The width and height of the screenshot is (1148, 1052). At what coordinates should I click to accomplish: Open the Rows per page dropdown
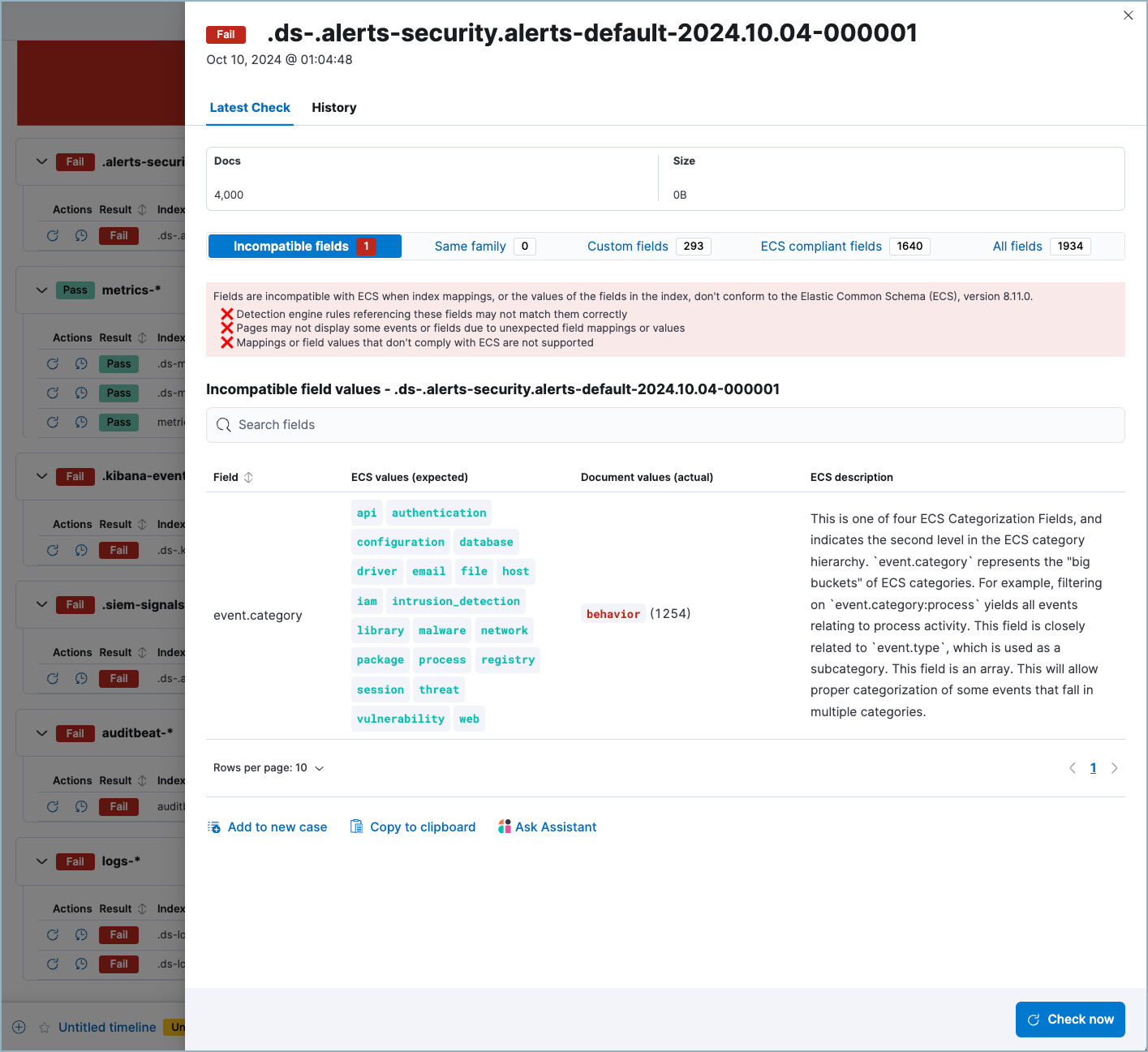tap(269, 767)
